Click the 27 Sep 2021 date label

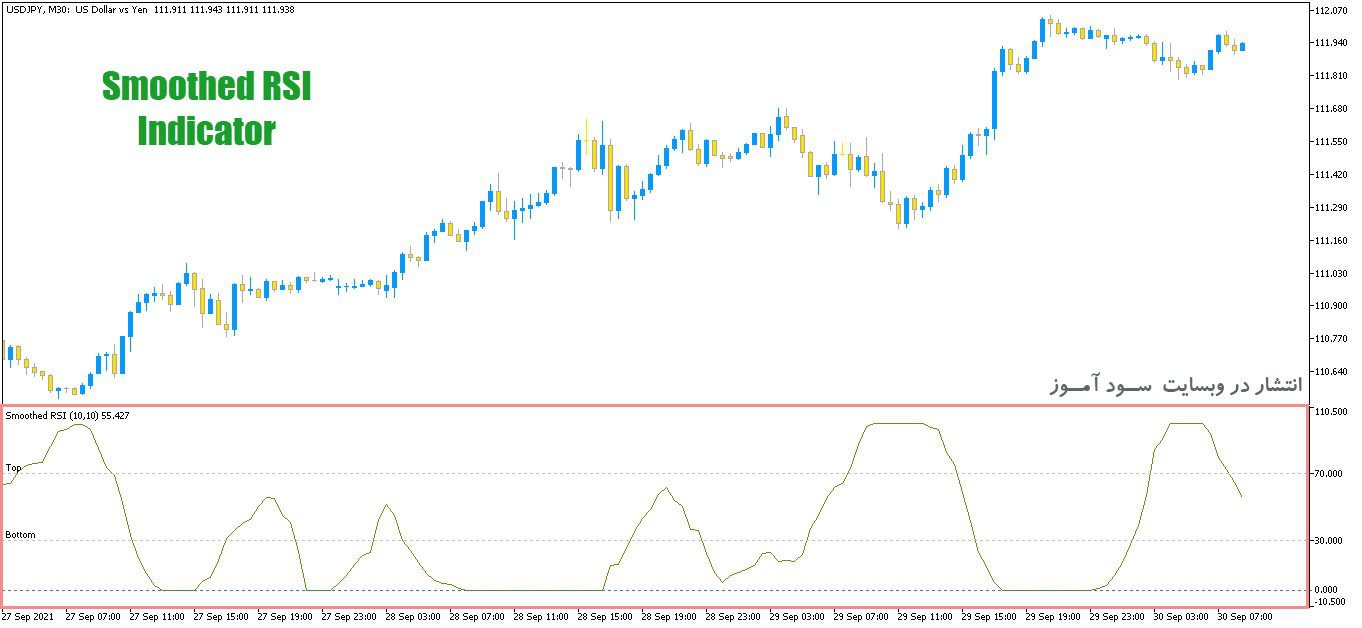pos(27,617)
